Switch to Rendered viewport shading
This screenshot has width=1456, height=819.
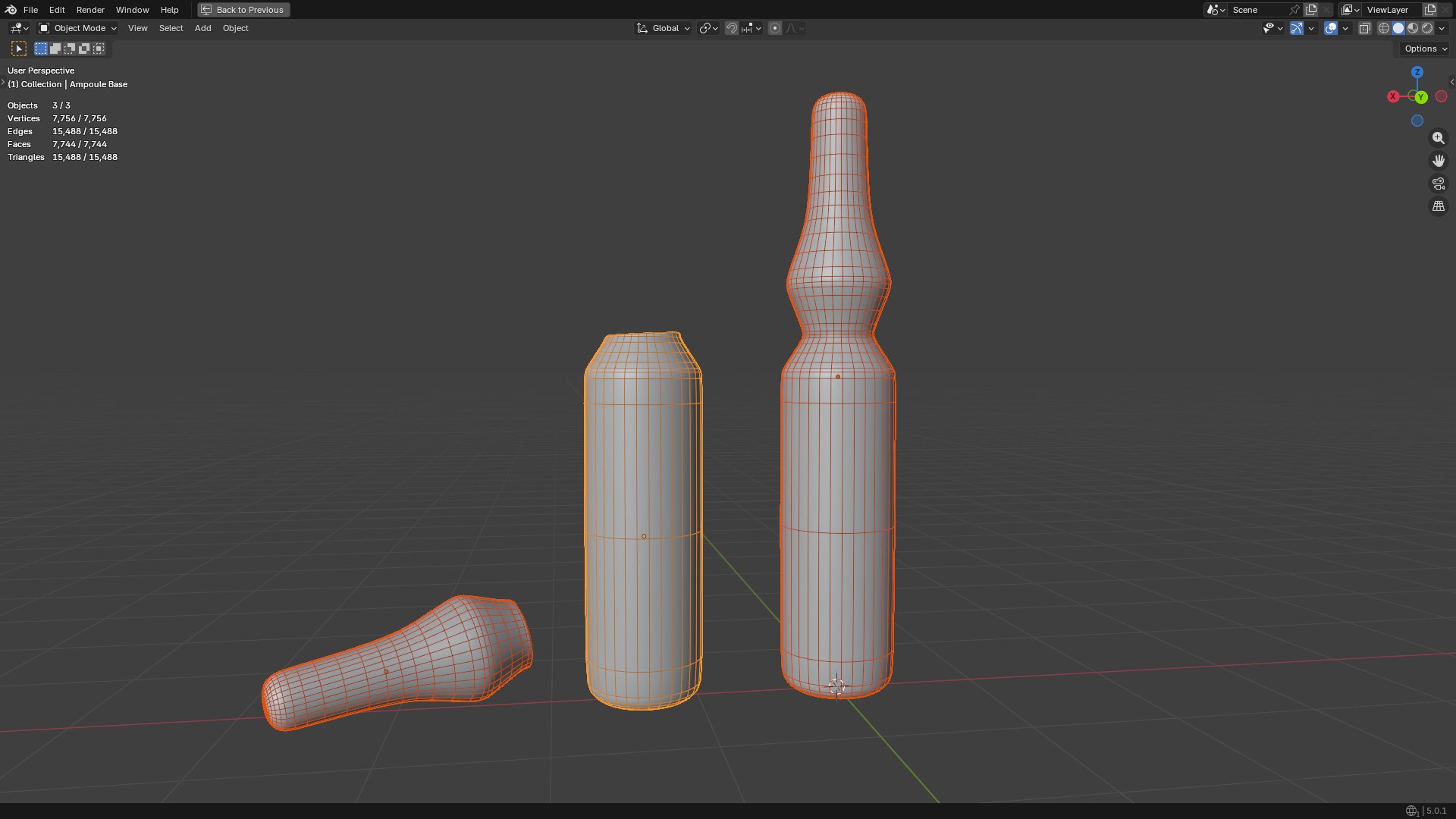point(1427,28)
